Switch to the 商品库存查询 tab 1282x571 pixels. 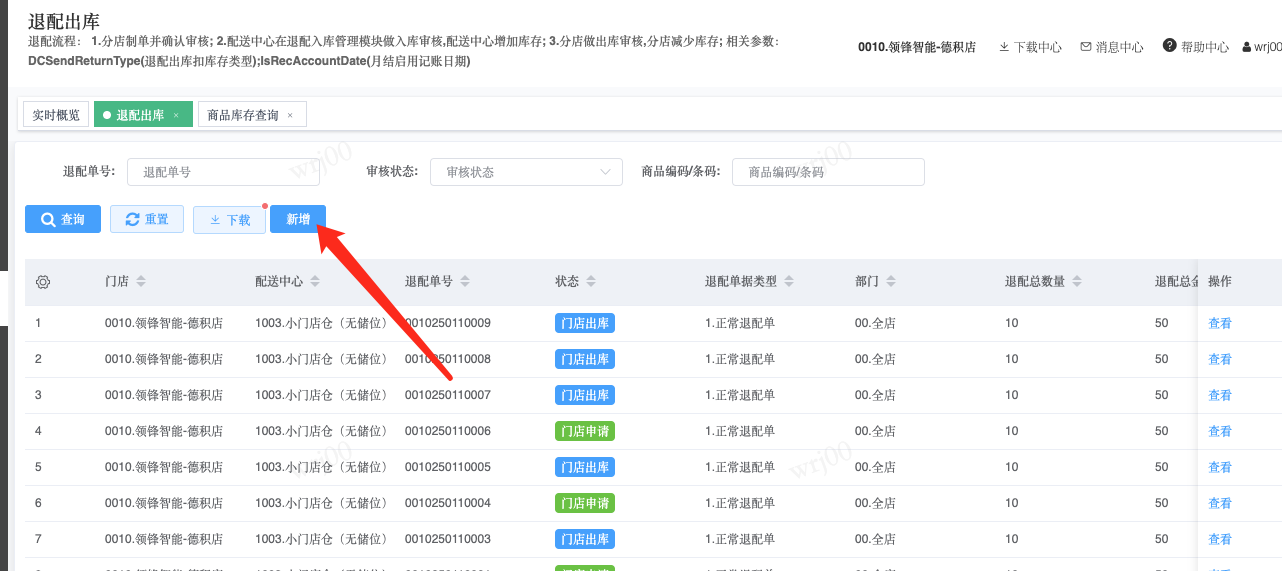[x=242, y=115]
